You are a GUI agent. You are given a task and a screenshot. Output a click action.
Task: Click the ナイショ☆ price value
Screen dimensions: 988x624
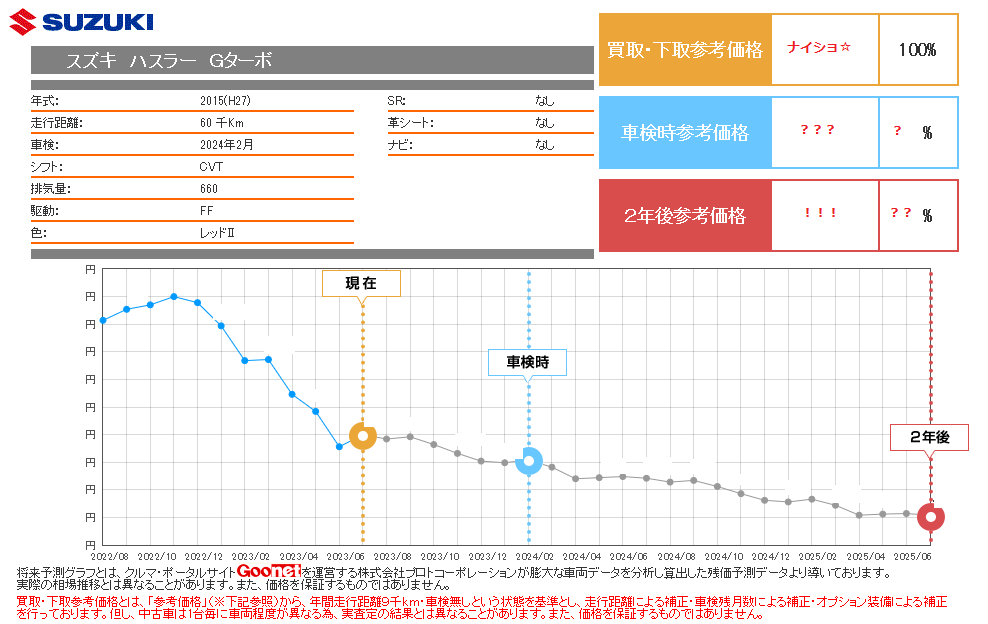819,47
